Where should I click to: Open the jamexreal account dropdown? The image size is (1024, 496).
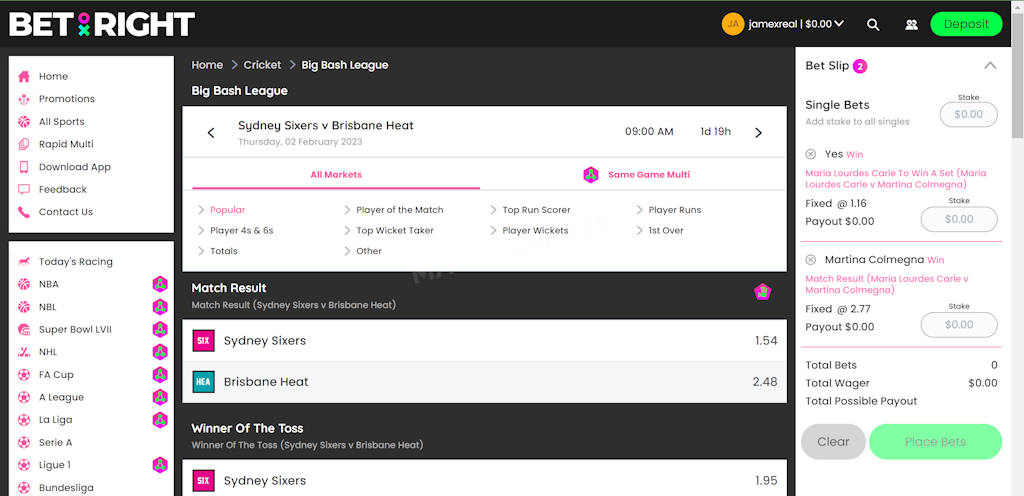click(x=795, y=24)
